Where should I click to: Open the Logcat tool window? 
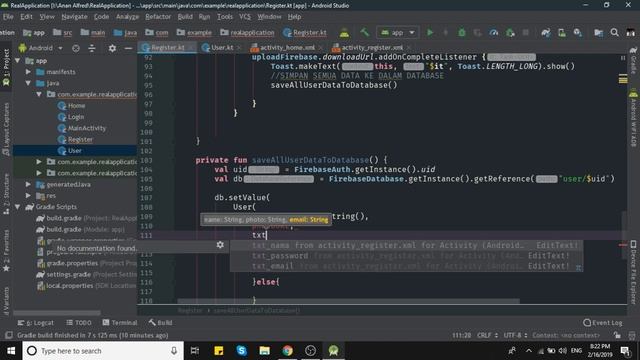click(x=36, y=322)
